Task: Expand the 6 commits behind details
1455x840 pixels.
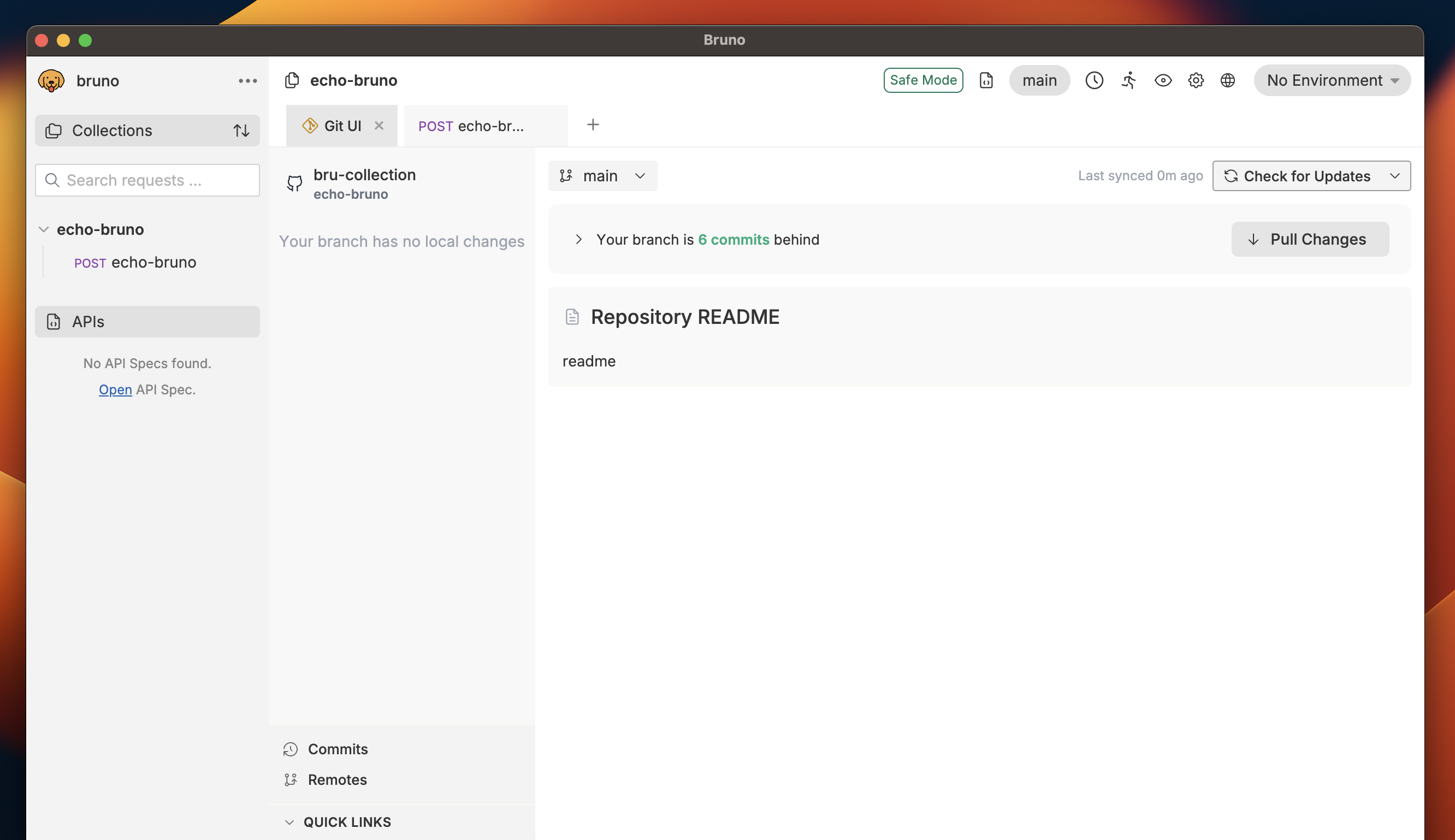Action: [x=578, y=239]
